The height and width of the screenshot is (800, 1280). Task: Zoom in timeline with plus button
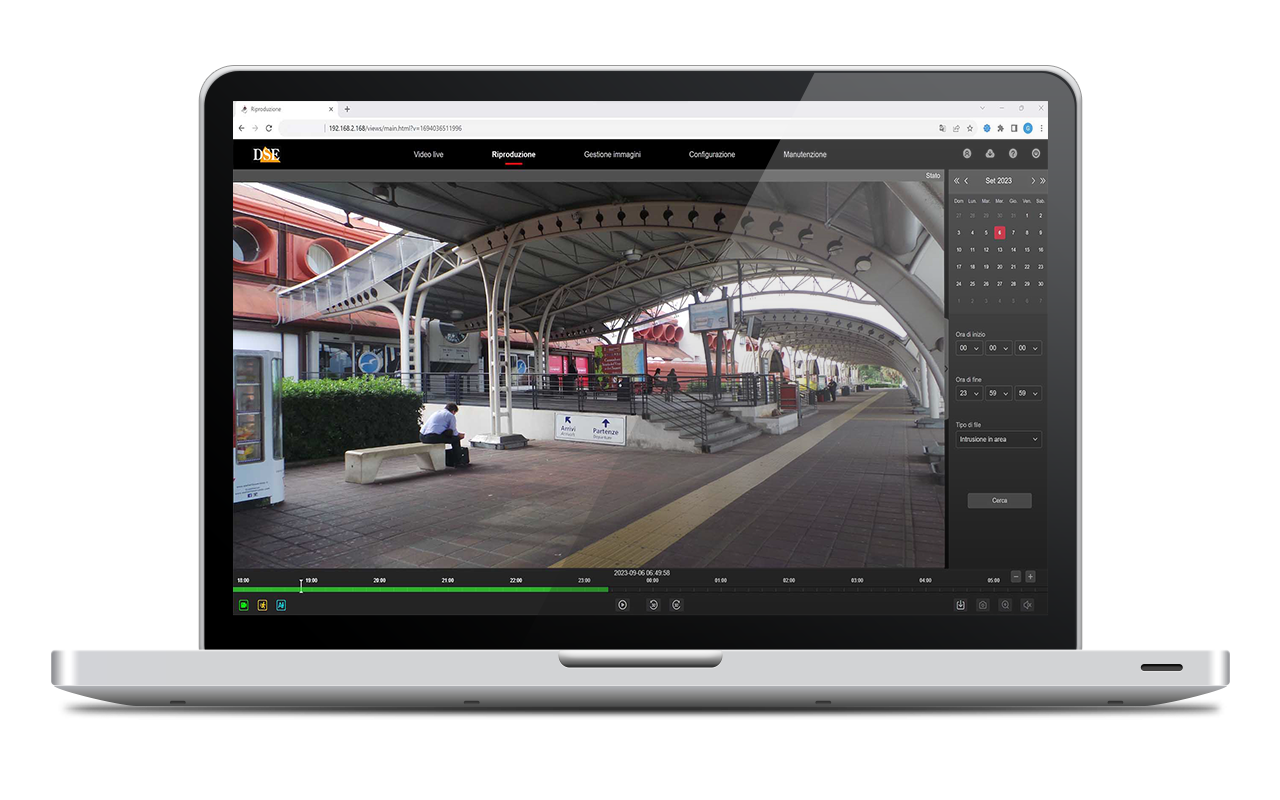1030,577
